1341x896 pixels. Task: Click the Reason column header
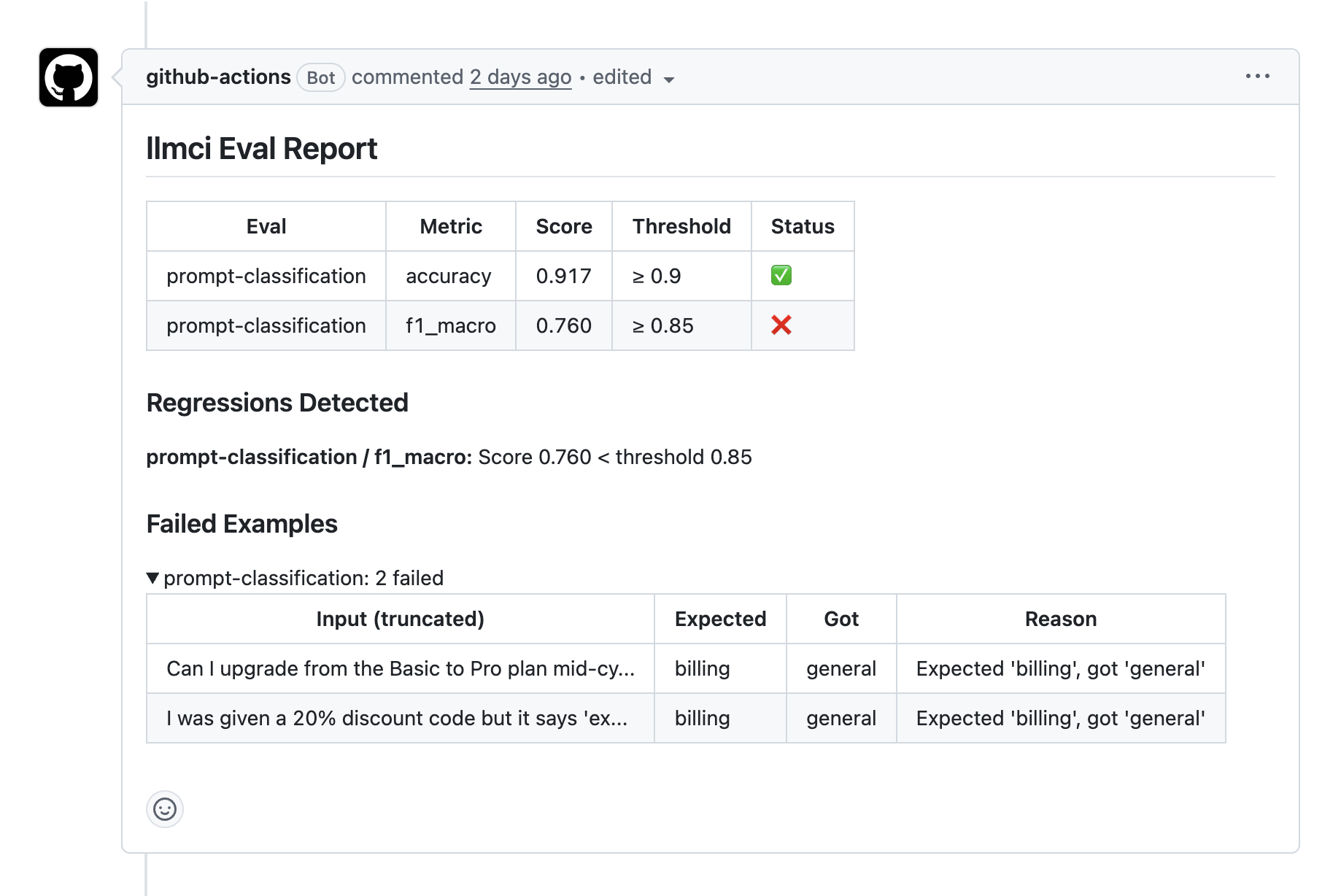(1061, 619)
